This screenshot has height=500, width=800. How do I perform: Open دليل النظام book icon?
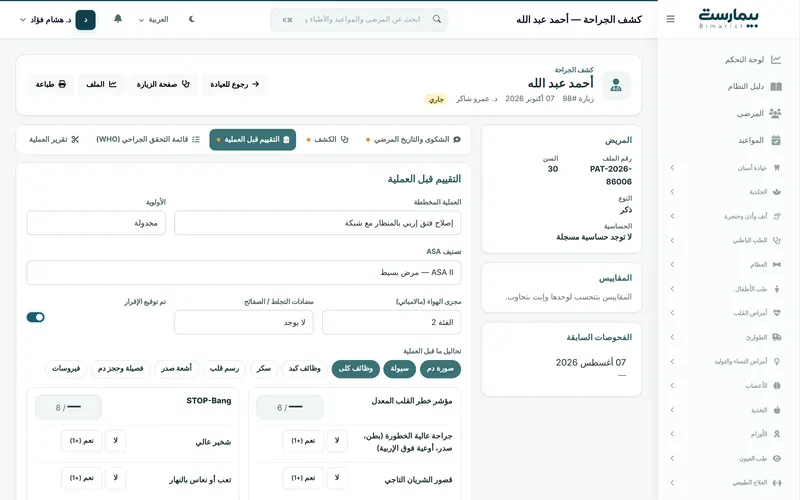click(776, 86)
